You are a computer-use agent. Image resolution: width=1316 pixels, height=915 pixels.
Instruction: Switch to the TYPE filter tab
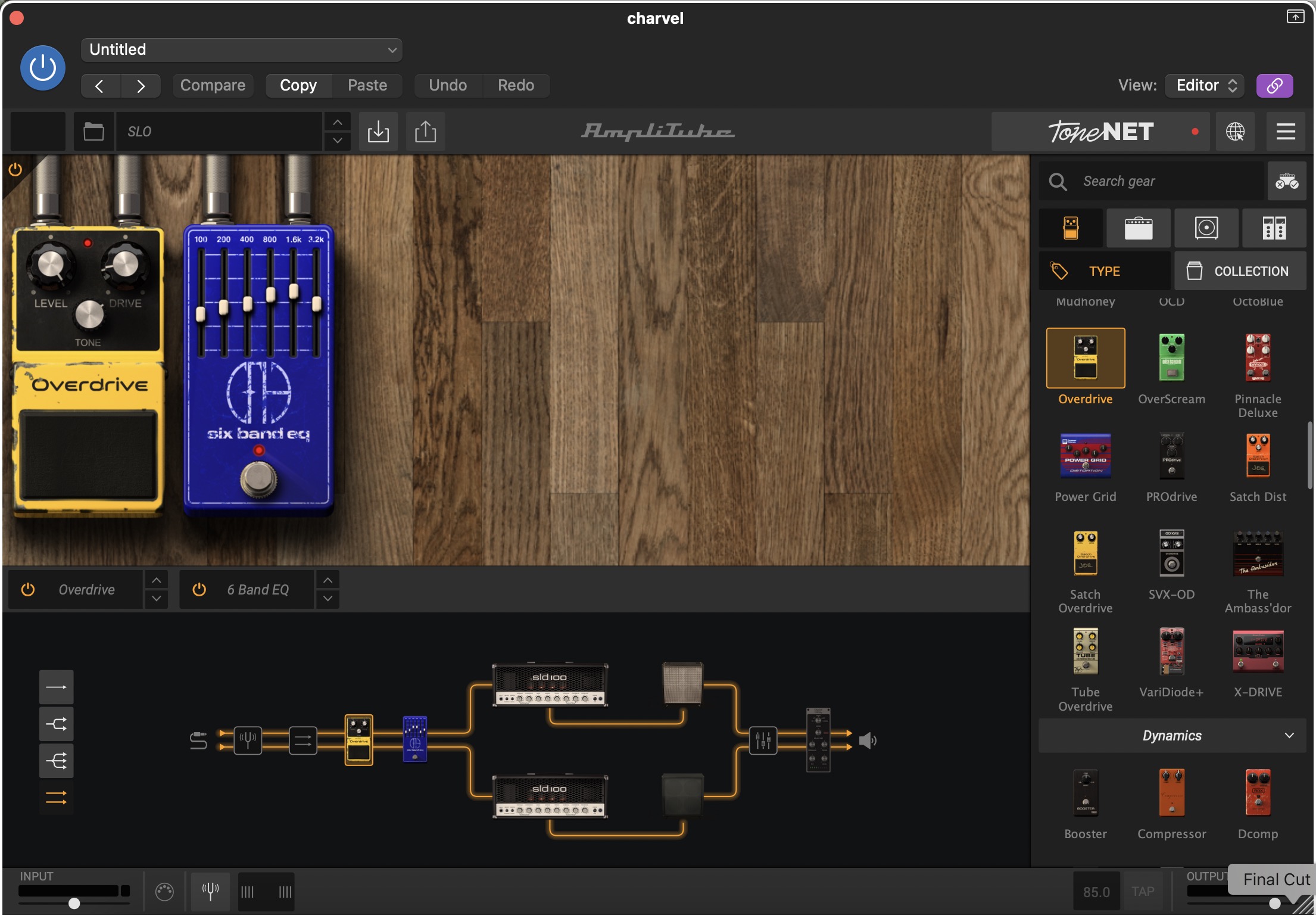[1105, 271]
